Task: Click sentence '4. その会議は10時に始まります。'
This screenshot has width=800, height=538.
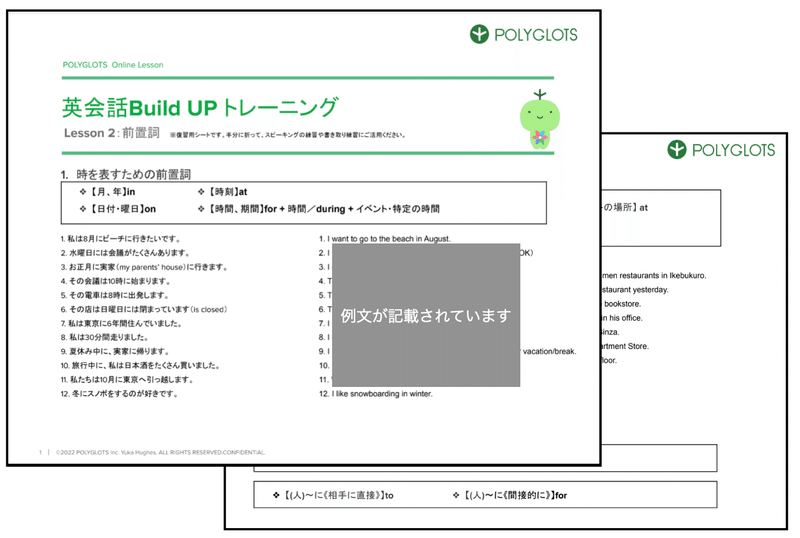Action: [115, 281]
